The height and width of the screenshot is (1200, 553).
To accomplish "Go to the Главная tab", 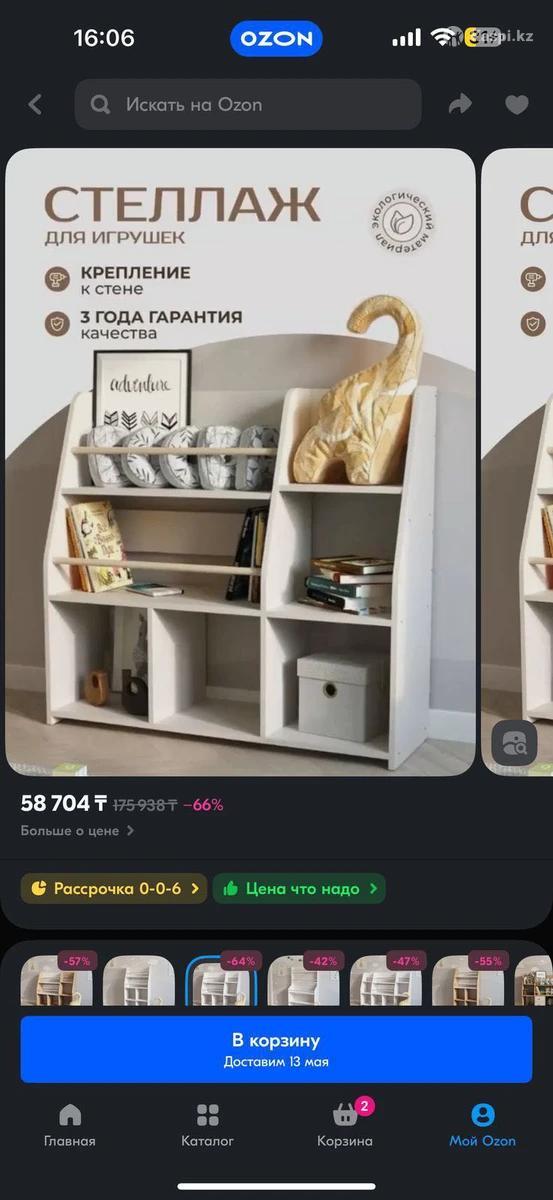I will click(70, 1125).
